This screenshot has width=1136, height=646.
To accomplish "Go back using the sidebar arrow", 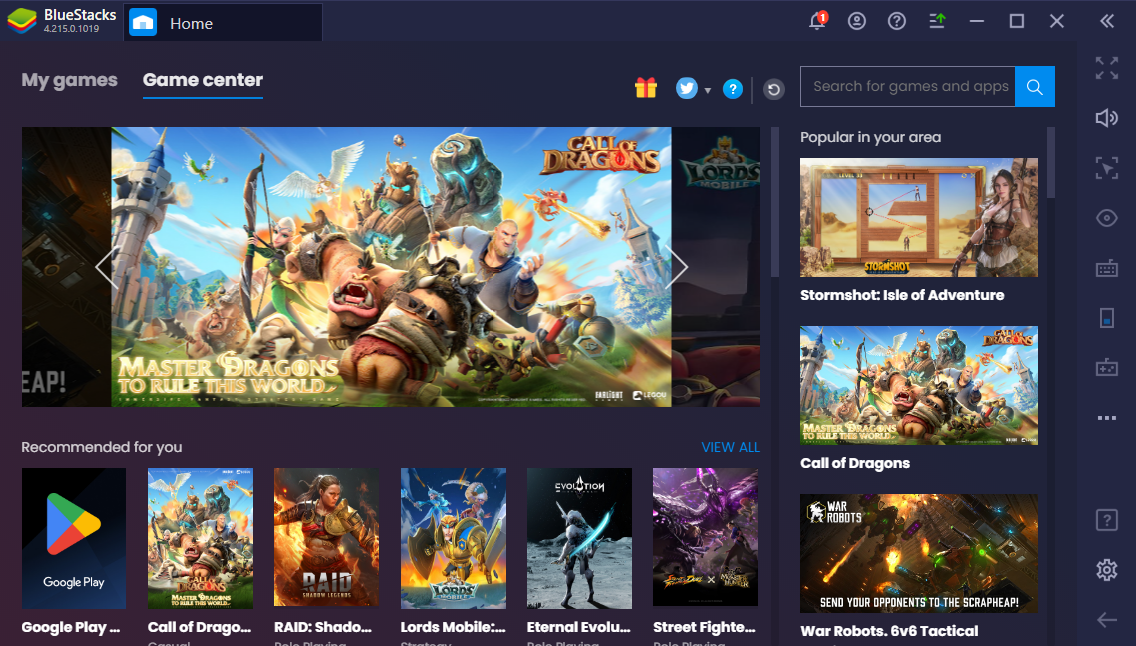I will tap(1106, 620).
